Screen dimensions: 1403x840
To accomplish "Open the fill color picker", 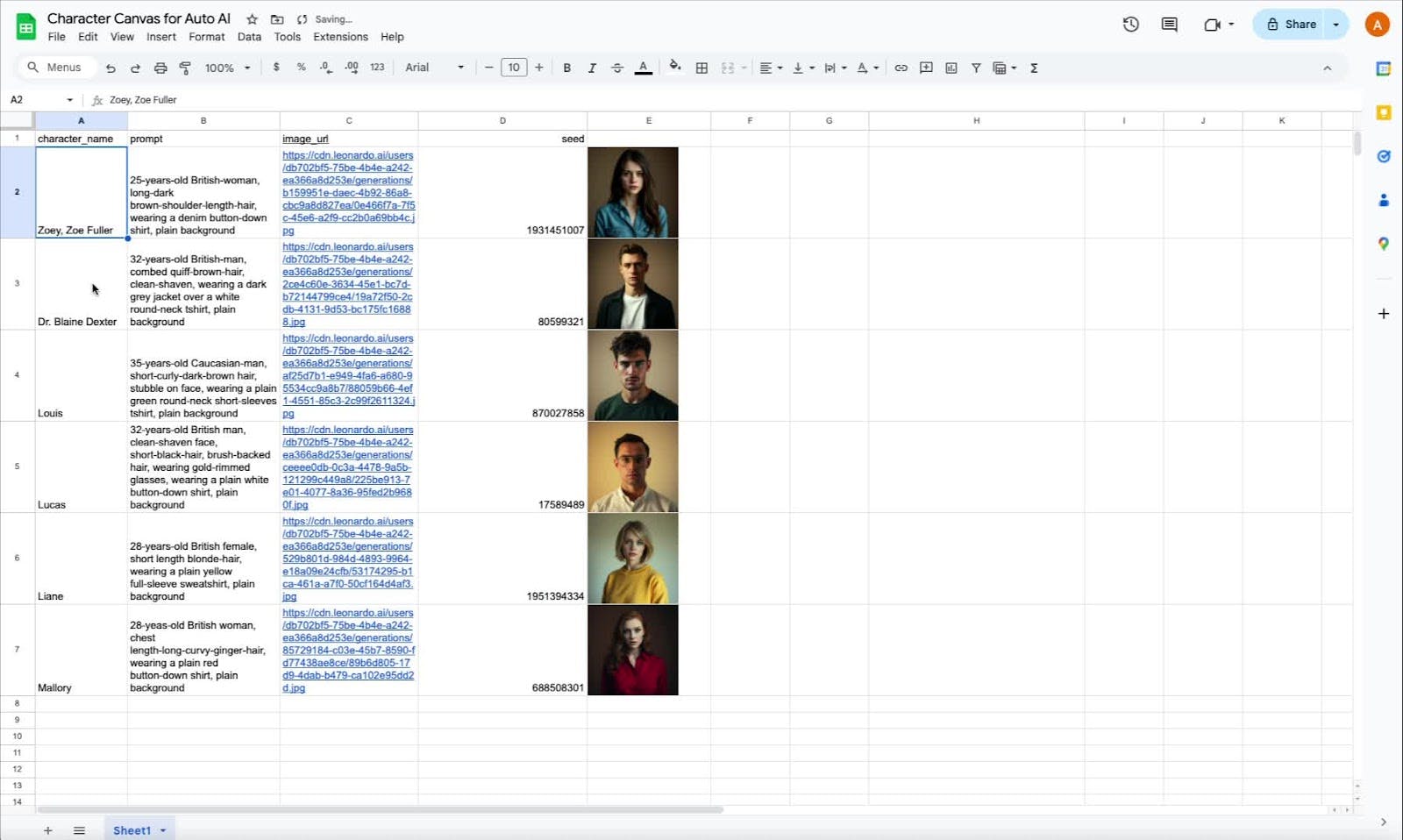I will (x=674, y=67).
